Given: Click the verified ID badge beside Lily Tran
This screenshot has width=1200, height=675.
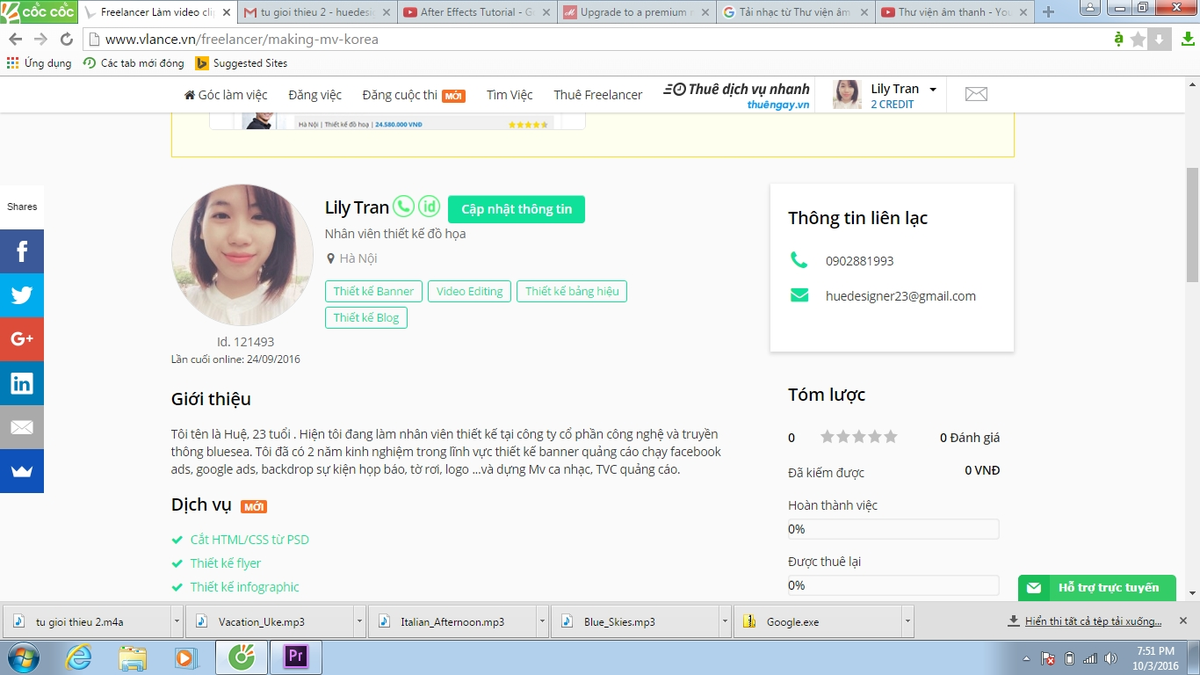Looking at the screenshot, I should point(429,207).
